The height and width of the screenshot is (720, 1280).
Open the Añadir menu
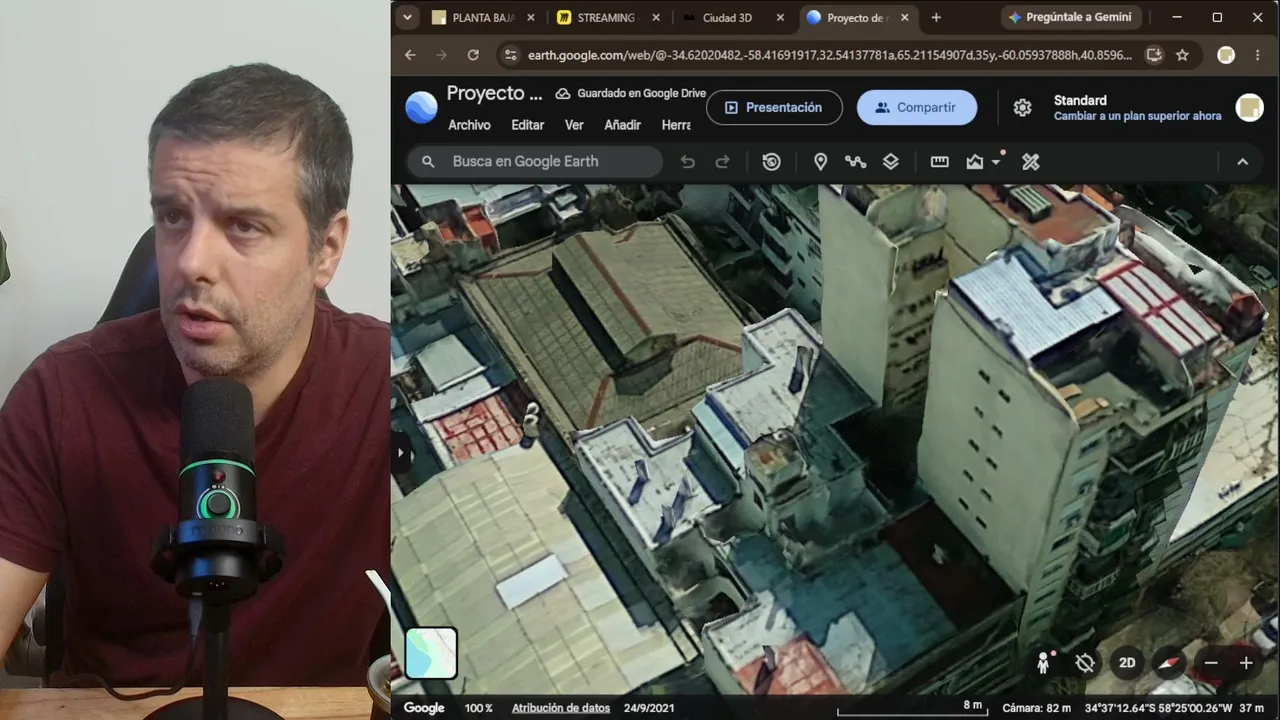(x=622, y=125)
